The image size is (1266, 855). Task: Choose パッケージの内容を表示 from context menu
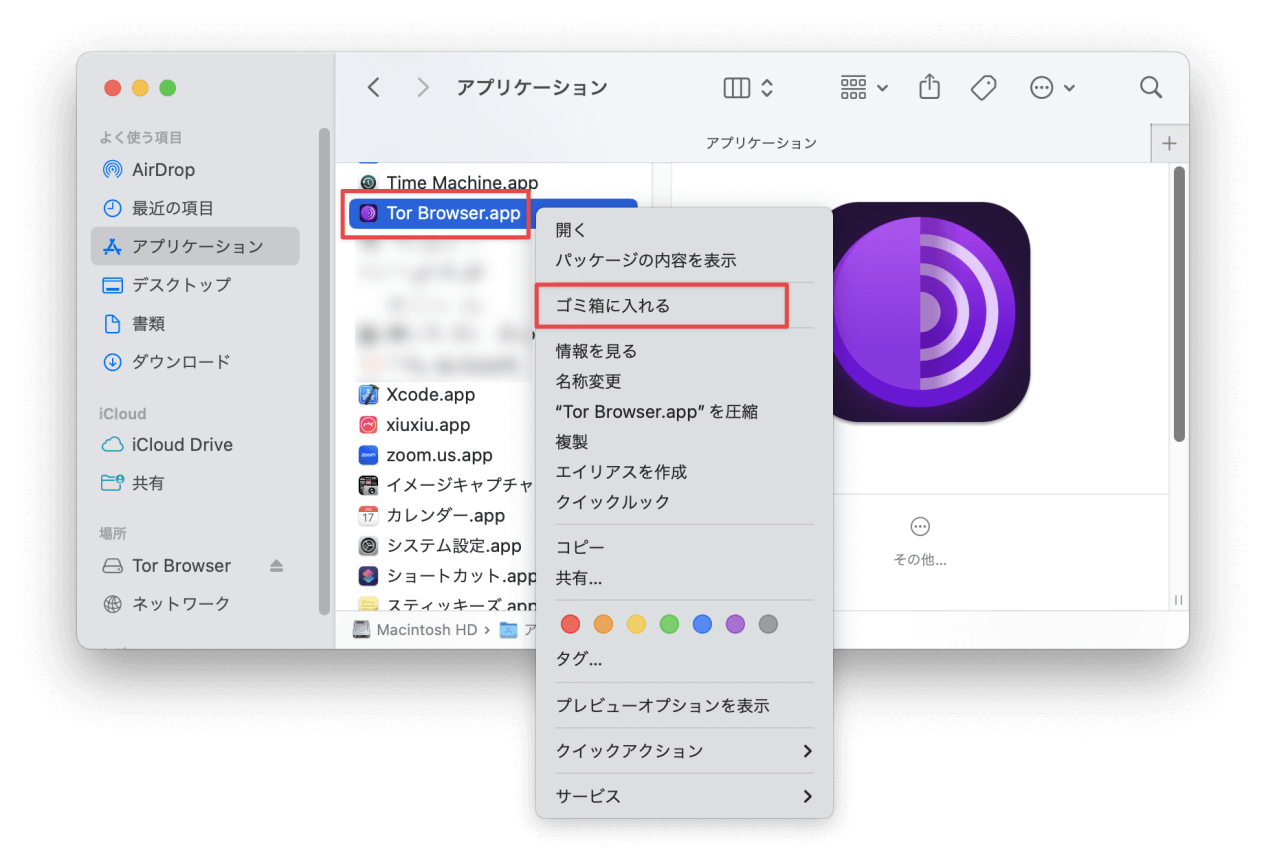click(684, 260)
